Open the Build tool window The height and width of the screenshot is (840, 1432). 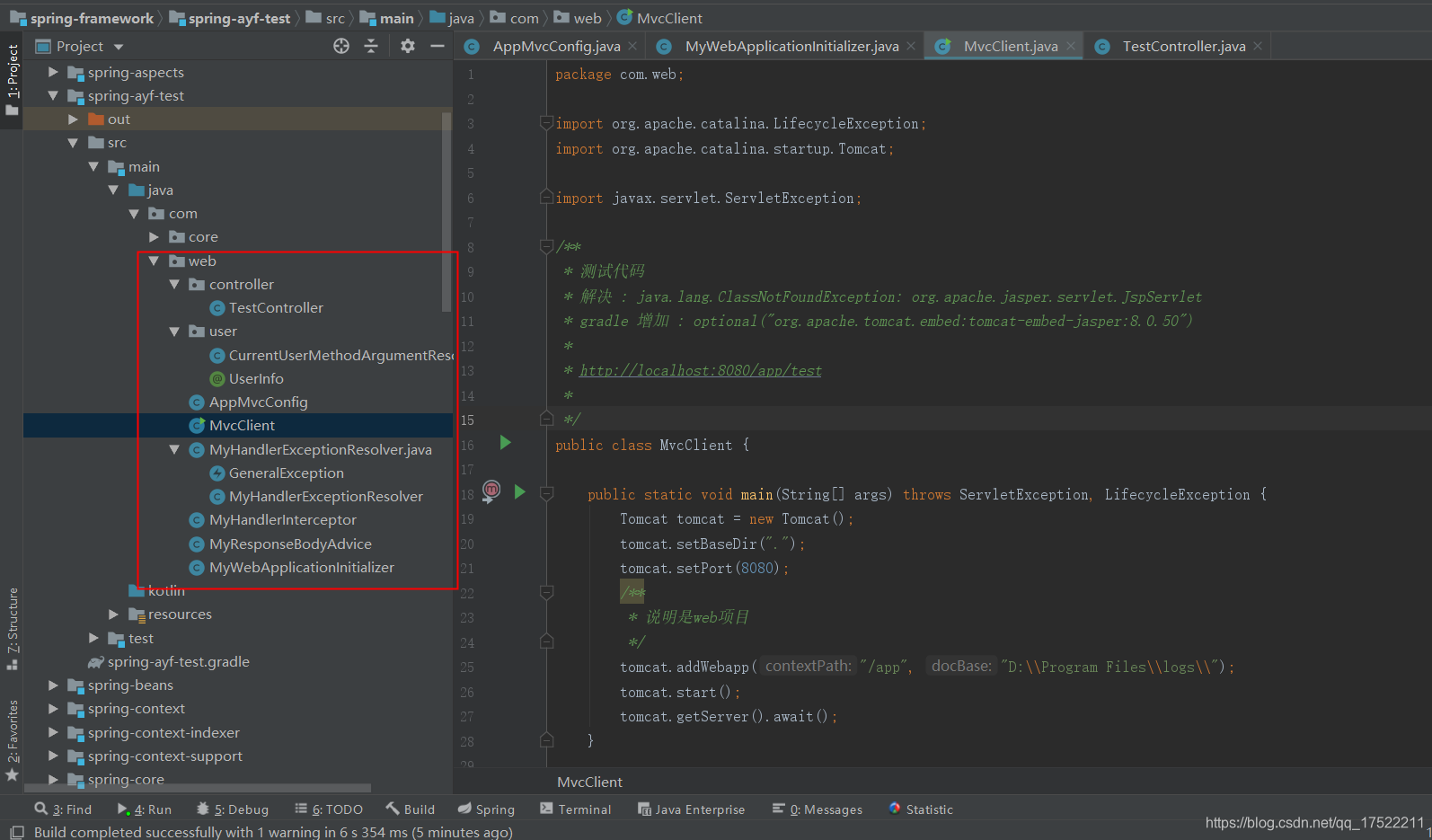pos(411,809)
